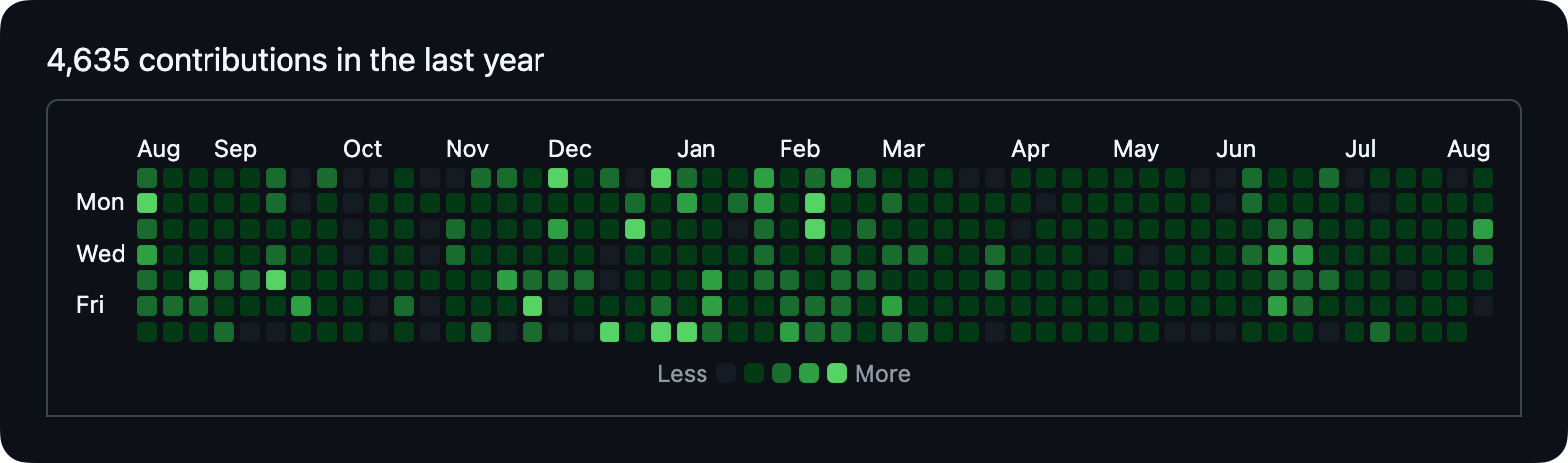The width and height of the screenshot is (1568, 463).
Task: Select Friday's cell beneath the Jun label
Action: pos(1226,306)
